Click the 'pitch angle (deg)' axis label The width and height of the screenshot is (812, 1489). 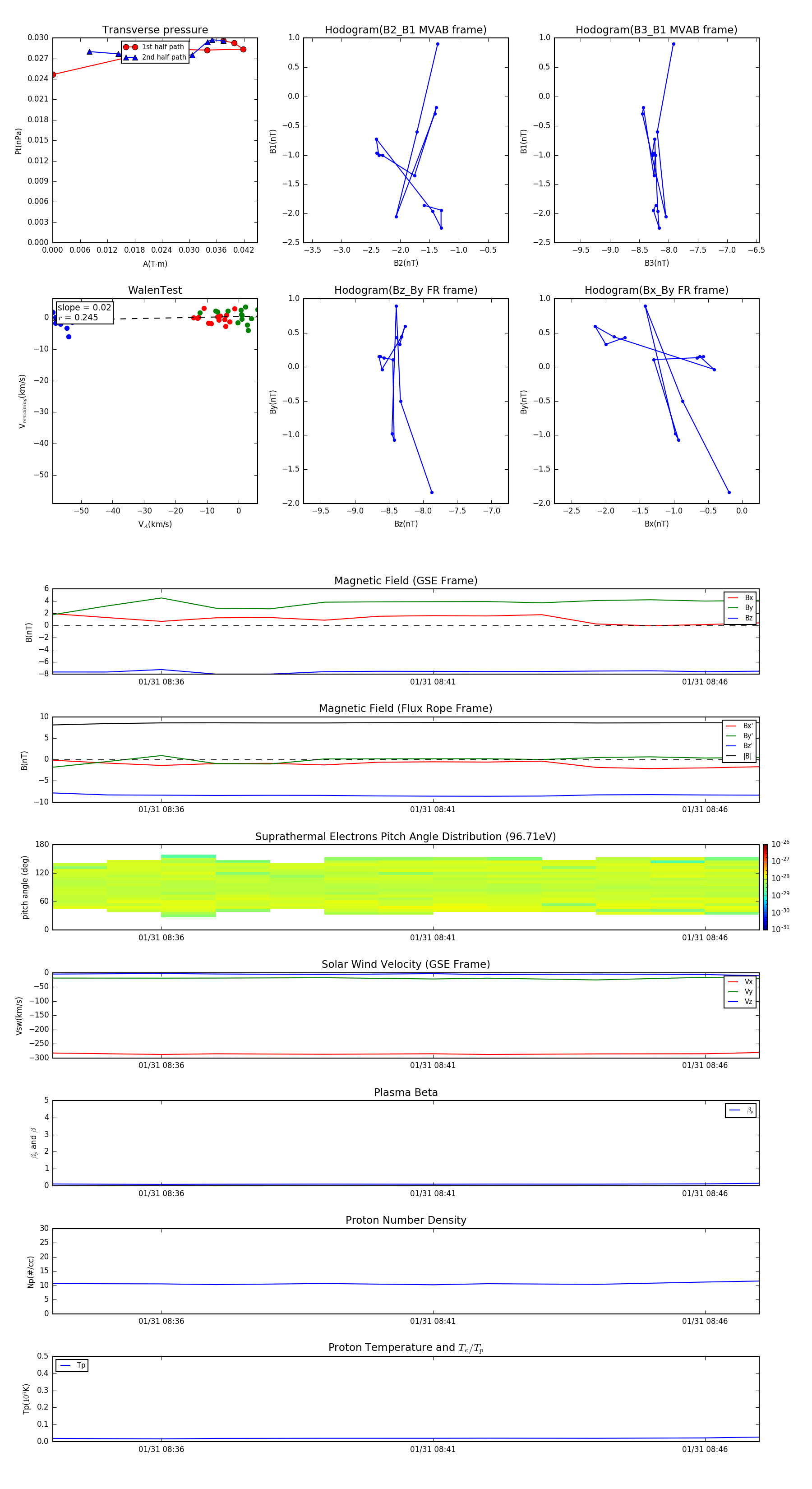pyautogui.click(x=25, y=887)
